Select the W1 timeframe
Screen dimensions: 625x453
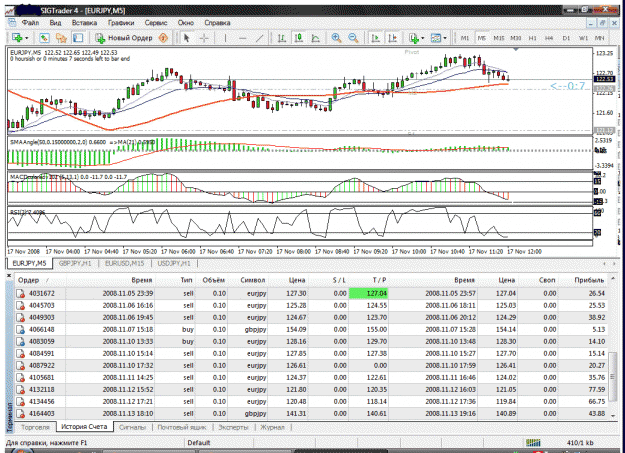pyautogui.click(x=584, y=38)
